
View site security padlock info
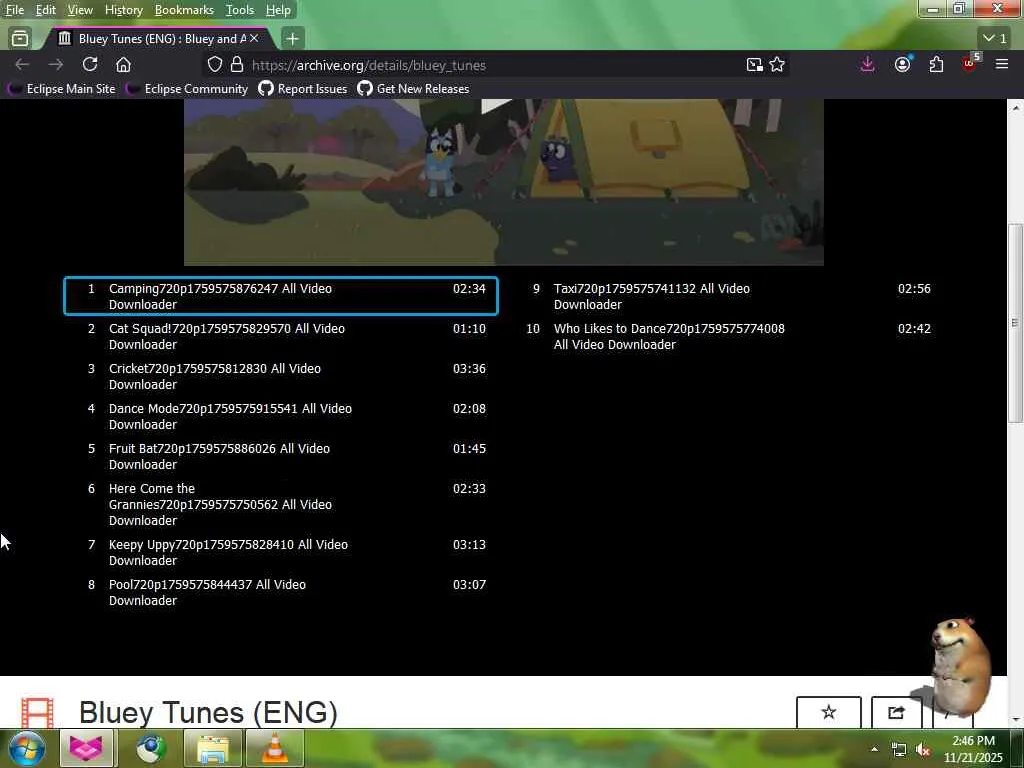coord(237,65)
